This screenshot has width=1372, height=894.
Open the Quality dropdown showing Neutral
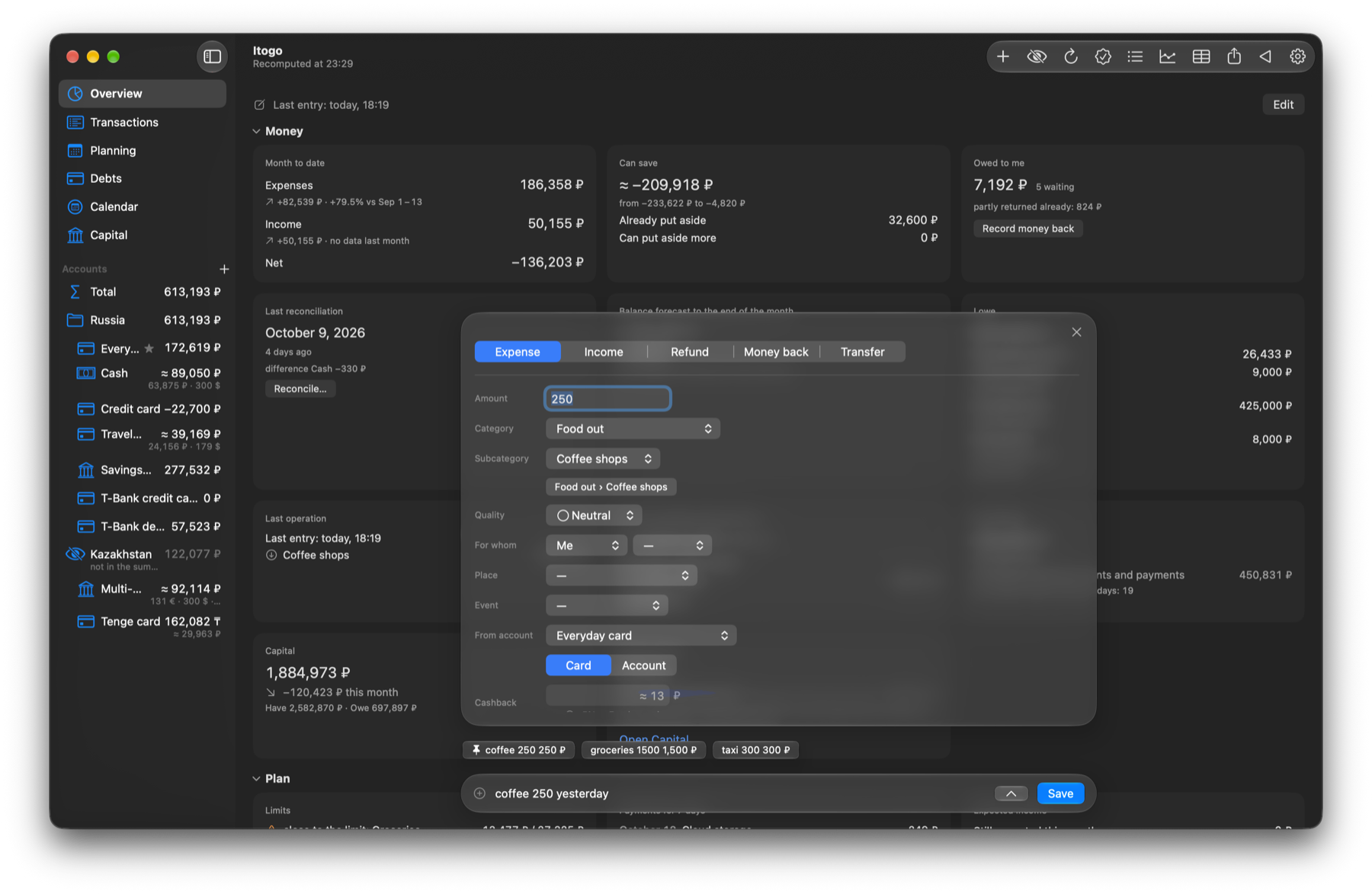pyautogui.click(x=594, y=515)
